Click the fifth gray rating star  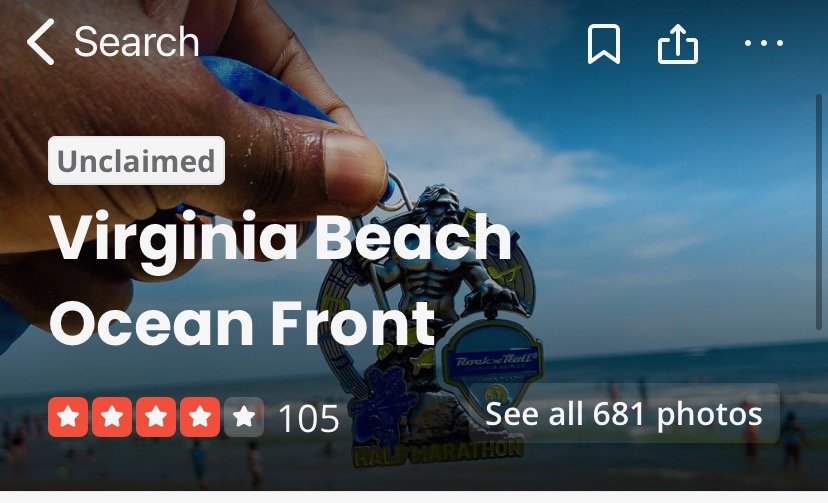pyautogui.click(x=243, y=417)
